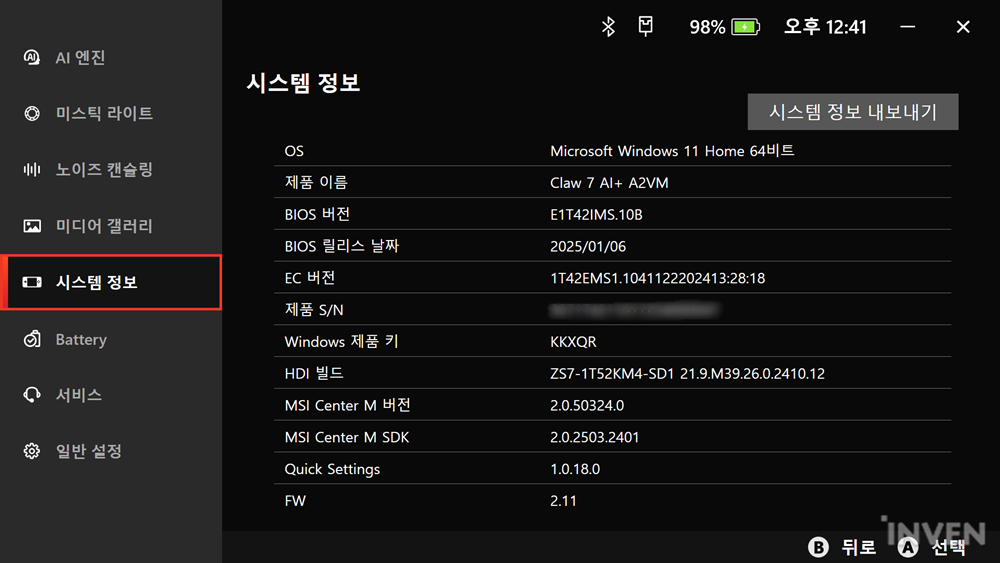
Task: Click the BIOS 버전 label
Action: [x=317, y=214]
